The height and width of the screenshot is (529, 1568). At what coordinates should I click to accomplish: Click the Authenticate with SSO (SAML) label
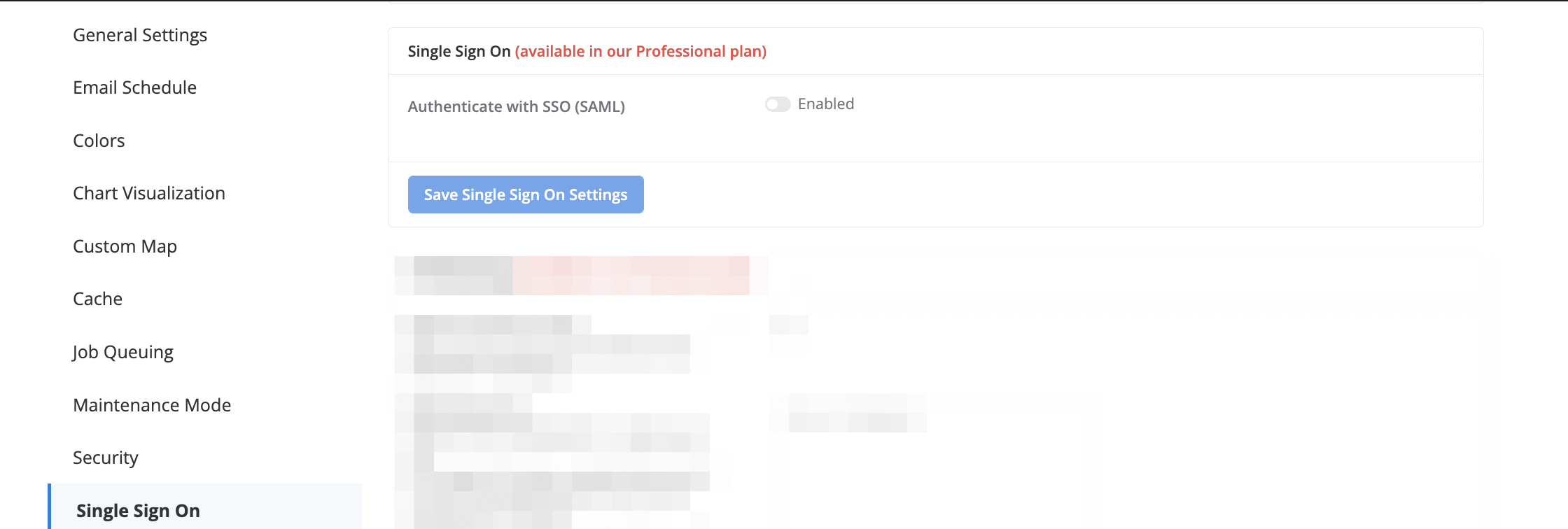[x=516, y=106]
